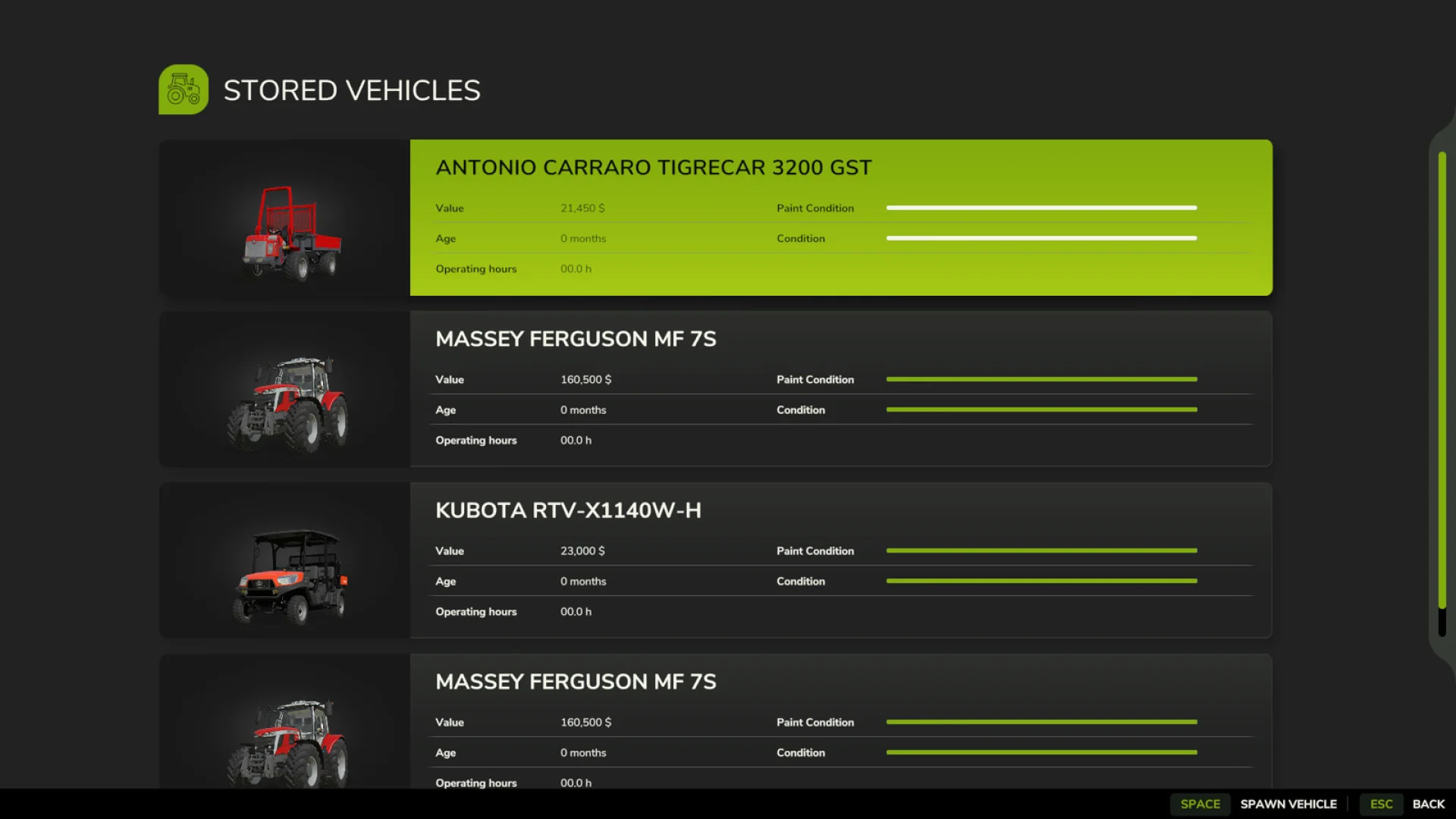Select the Antonio Carraro Tigrecar 3200 GST entry
1456x819 pixels.
click(834, 218)
